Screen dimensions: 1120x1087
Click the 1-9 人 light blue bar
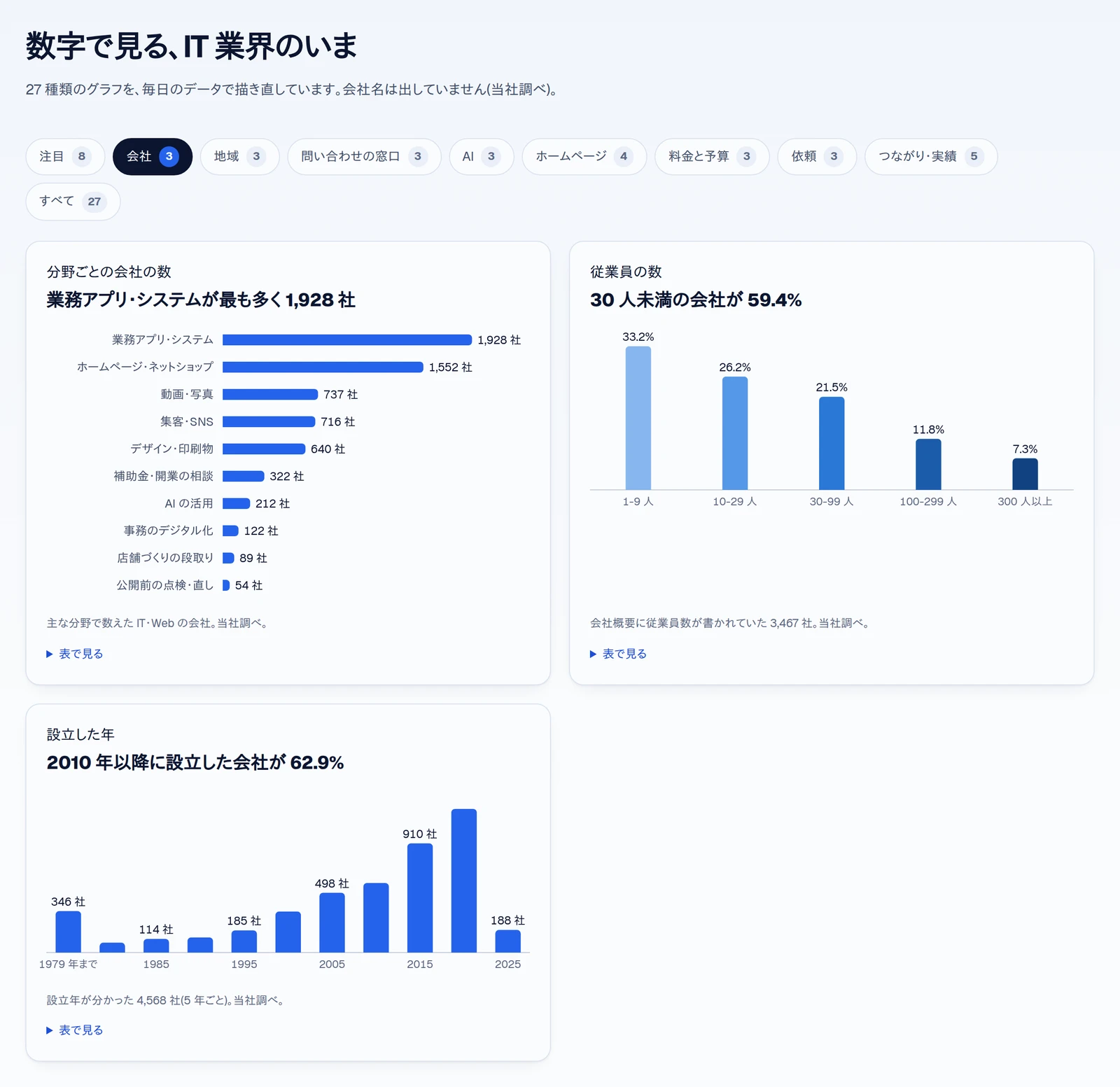[x=638, y=418]
